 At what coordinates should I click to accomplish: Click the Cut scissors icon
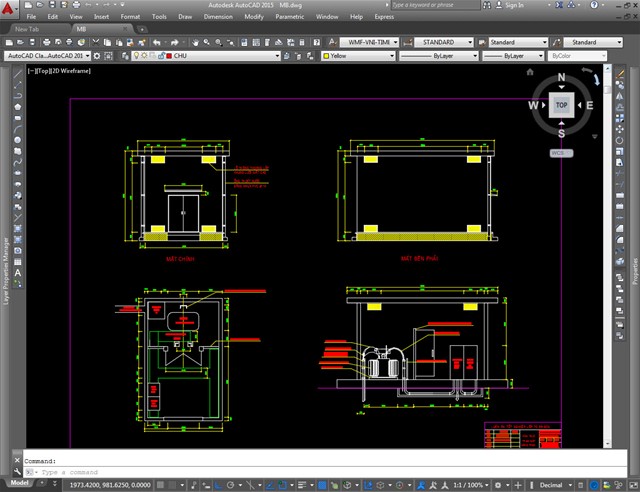96,42
